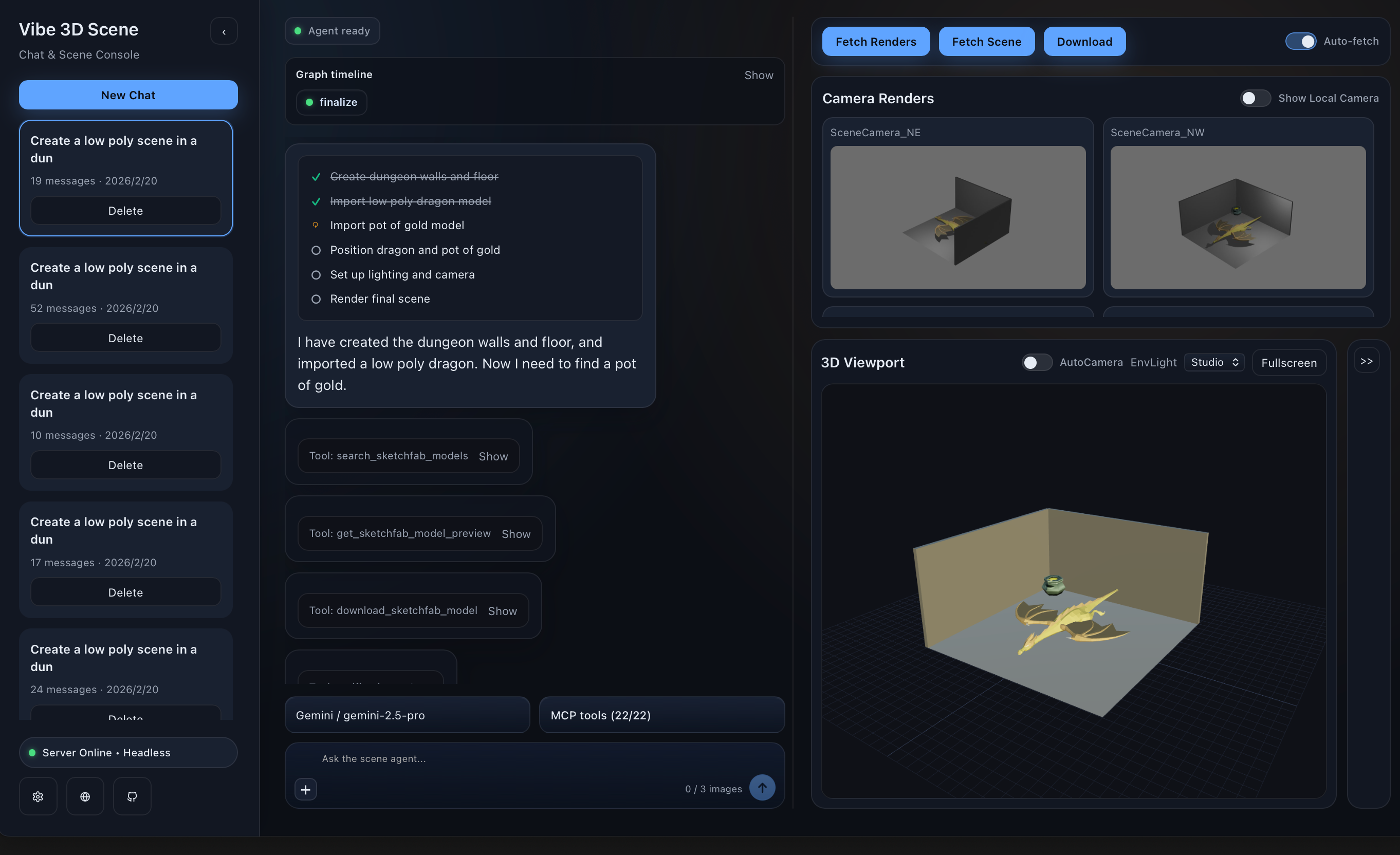Start a New Chat

pos(128,95)
